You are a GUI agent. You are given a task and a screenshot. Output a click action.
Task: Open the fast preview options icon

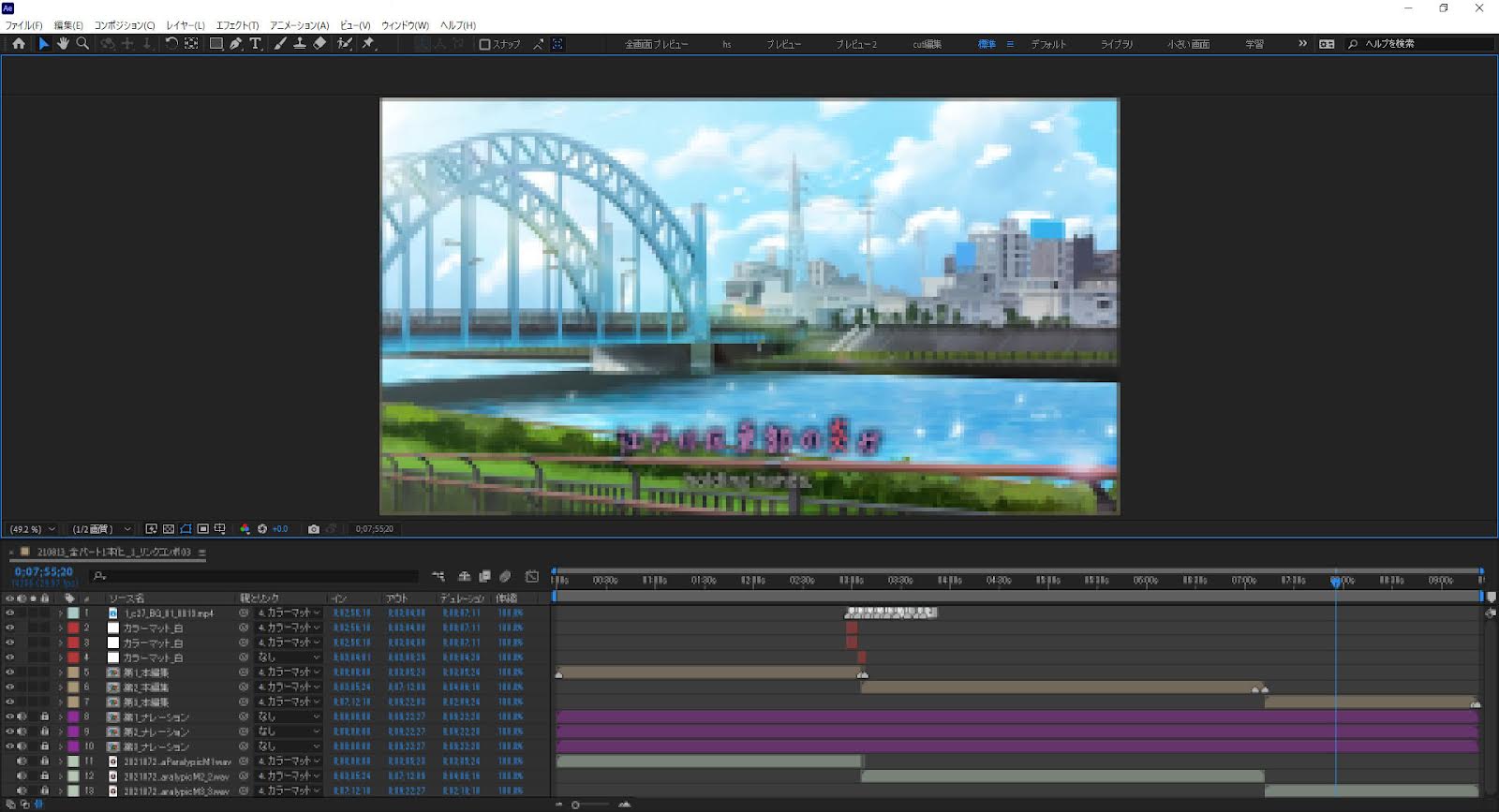[x=151, y=529]
